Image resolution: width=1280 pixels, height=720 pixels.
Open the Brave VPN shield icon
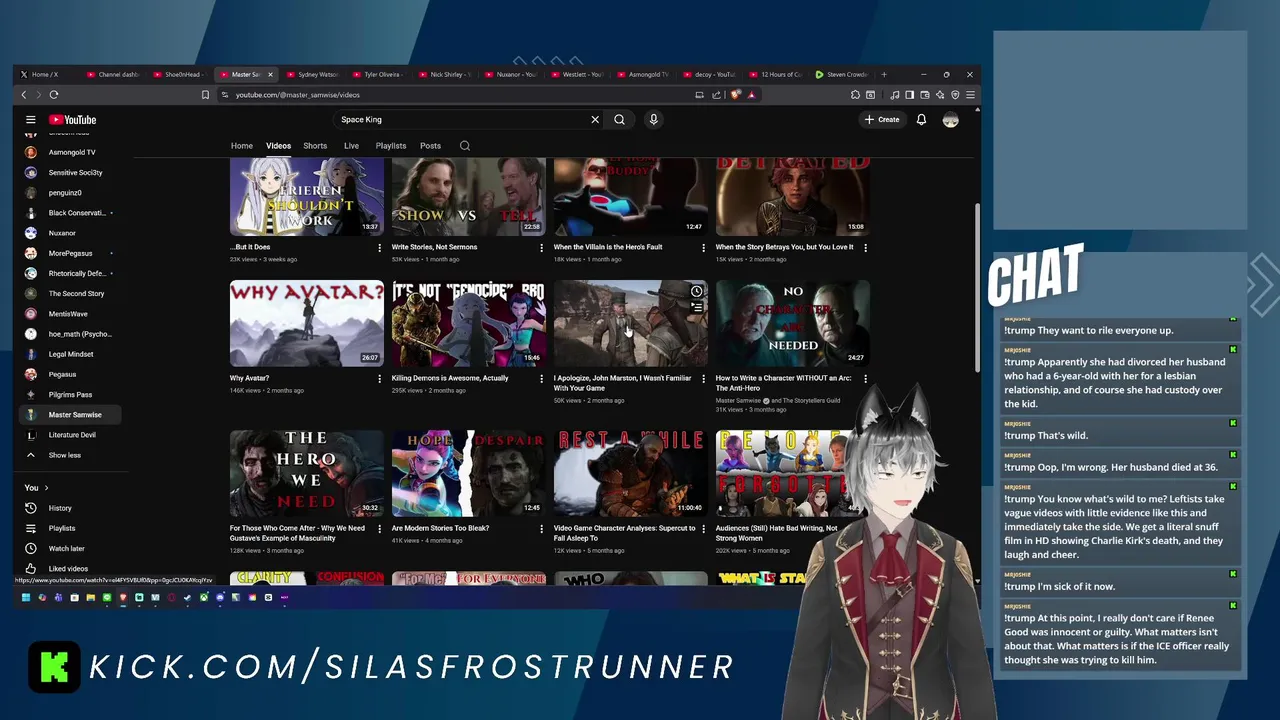tap(955, 95)
